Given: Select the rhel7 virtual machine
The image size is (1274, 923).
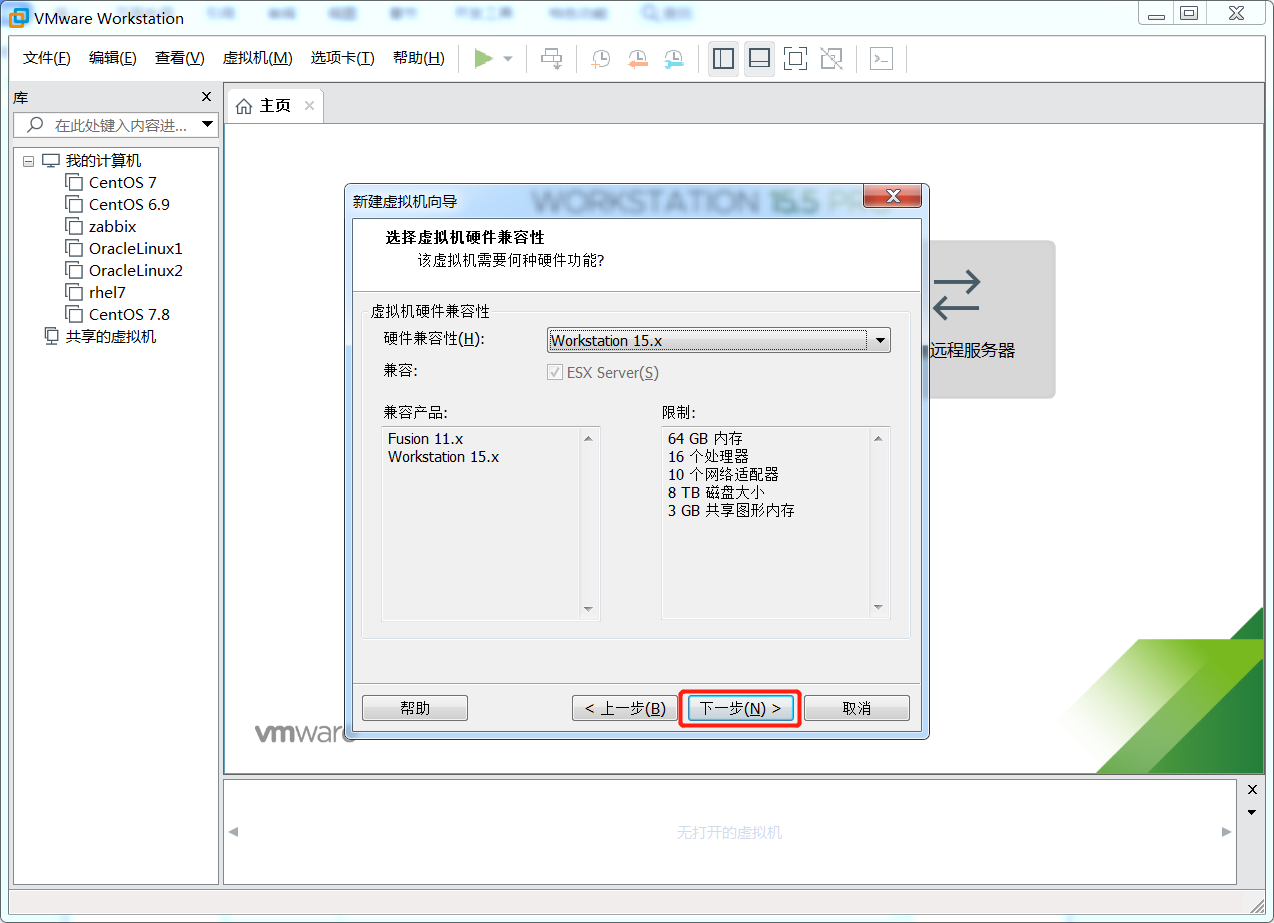Looking at the screenshot, I should [107, 293].
